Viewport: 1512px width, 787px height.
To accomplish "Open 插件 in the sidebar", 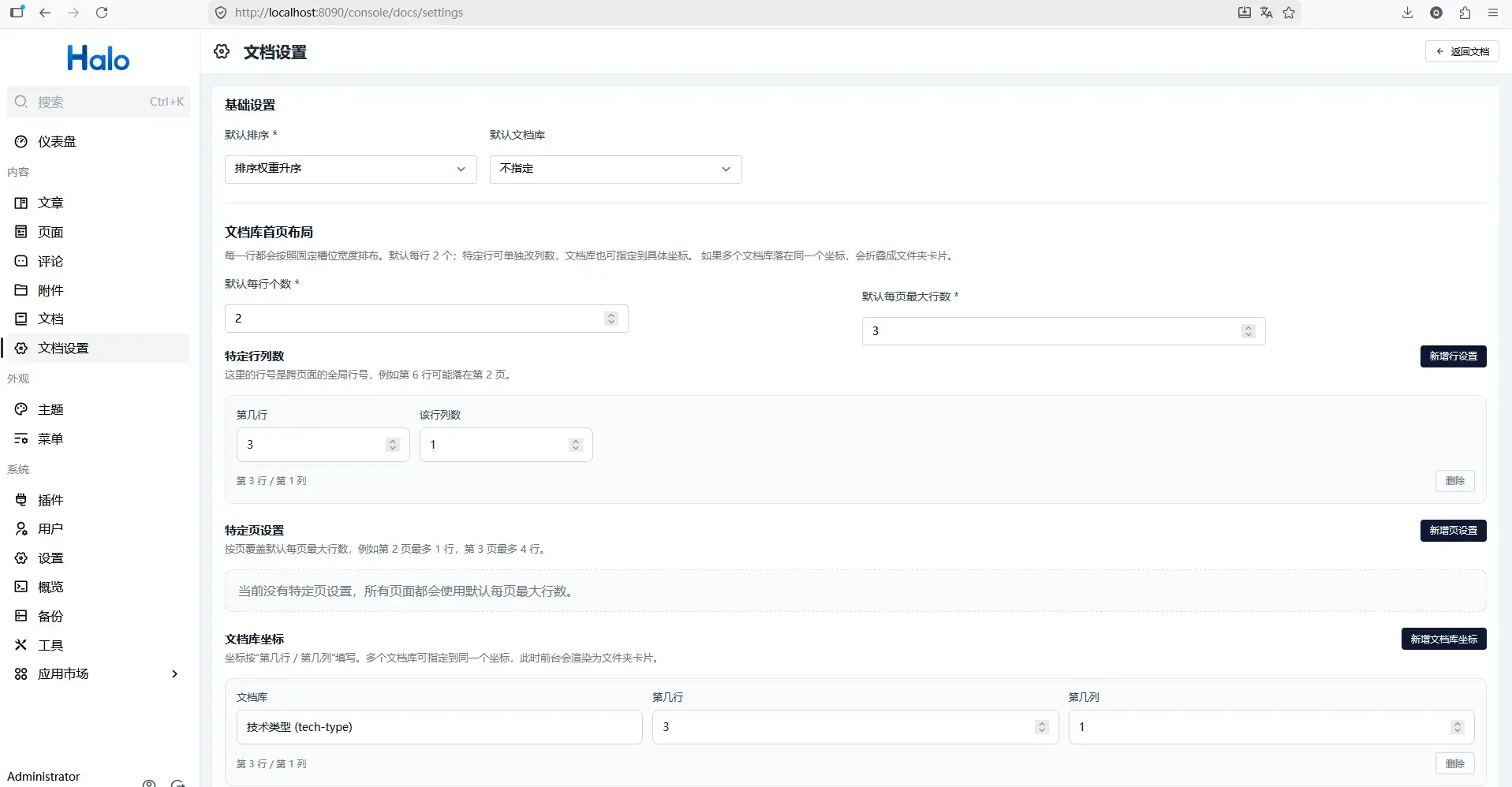I will click(x=97, y=500).
